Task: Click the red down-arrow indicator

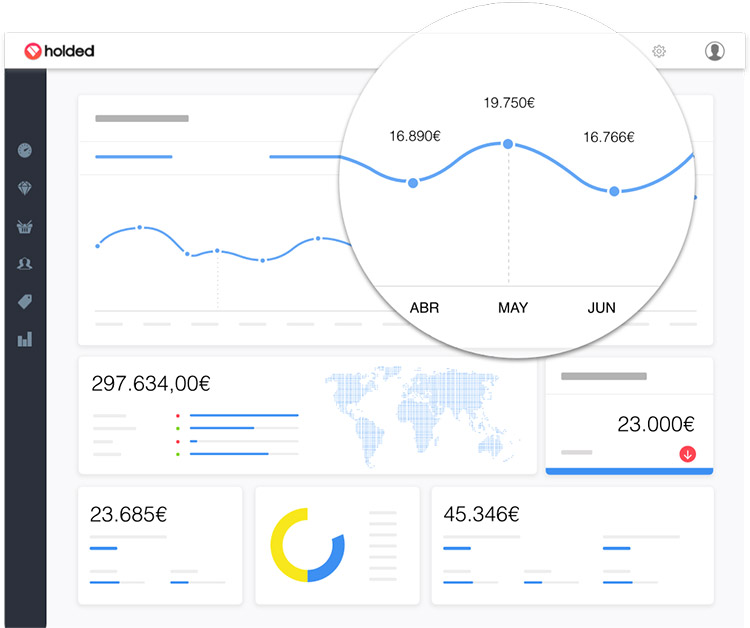Action: click(x=687, y=454)
